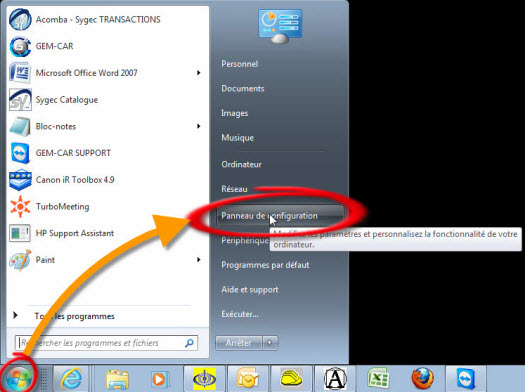Expand the Paint recent files arrow
Screen dimensions: 525x392
coord(199,260)
